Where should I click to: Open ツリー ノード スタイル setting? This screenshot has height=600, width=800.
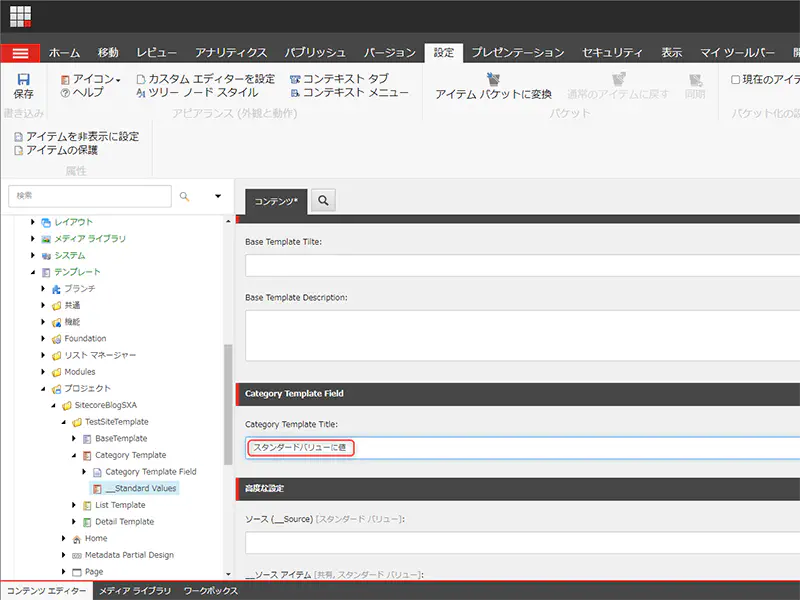(x=197, y=92)
